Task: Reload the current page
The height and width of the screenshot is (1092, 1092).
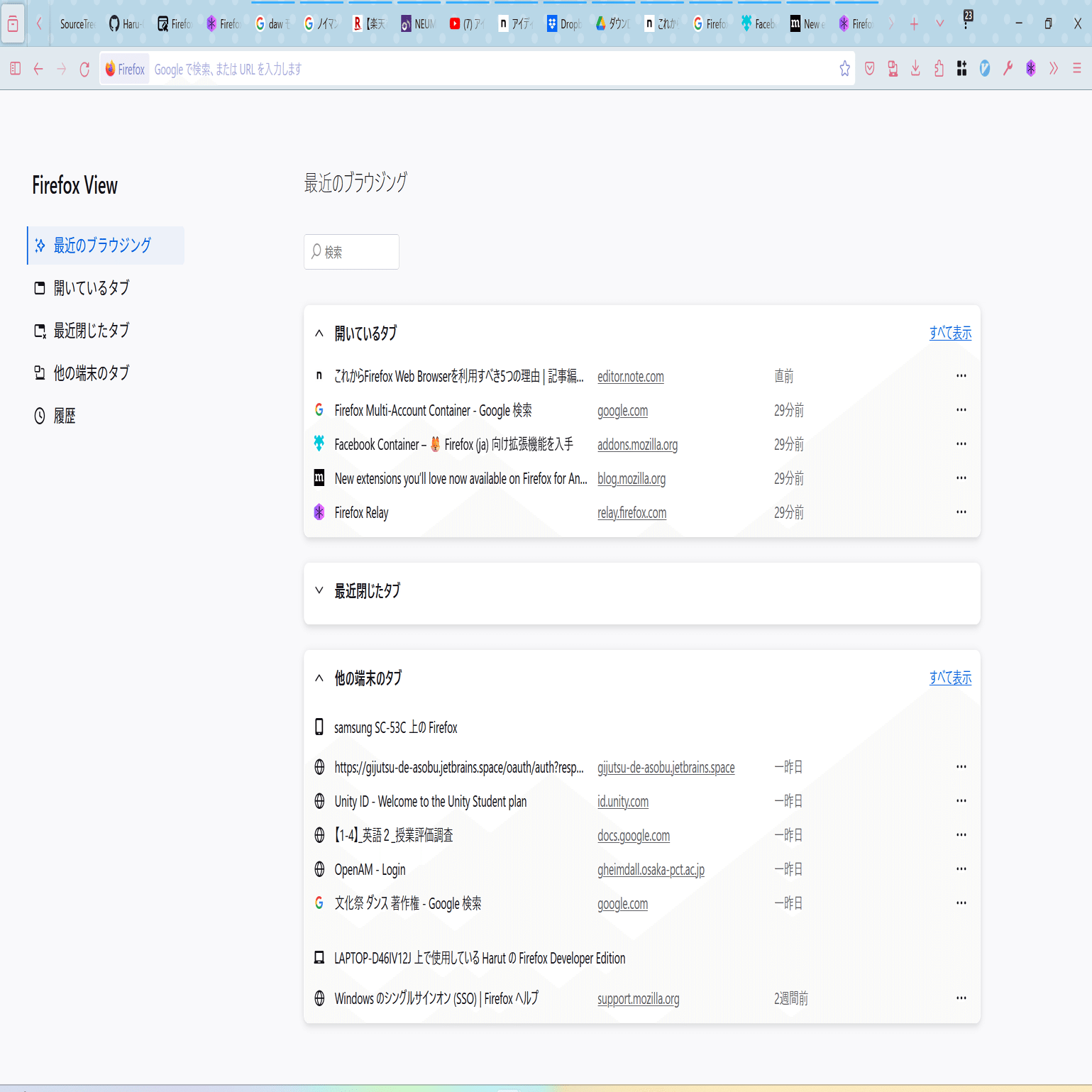Action: 84,69
